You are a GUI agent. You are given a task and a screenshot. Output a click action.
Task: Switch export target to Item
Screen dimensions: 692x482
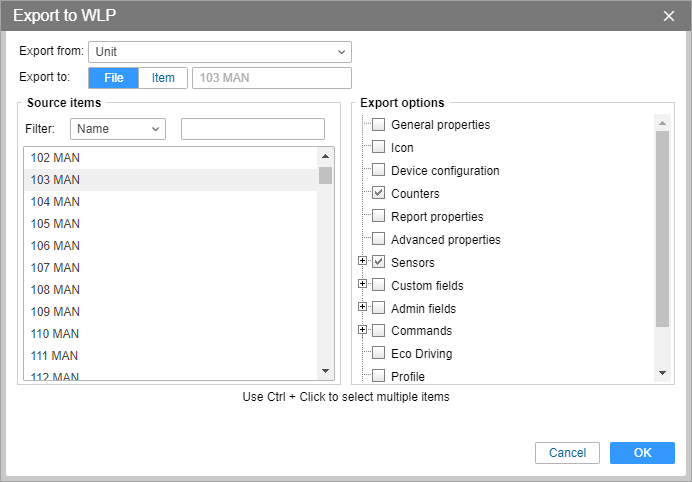pos(163,78)
